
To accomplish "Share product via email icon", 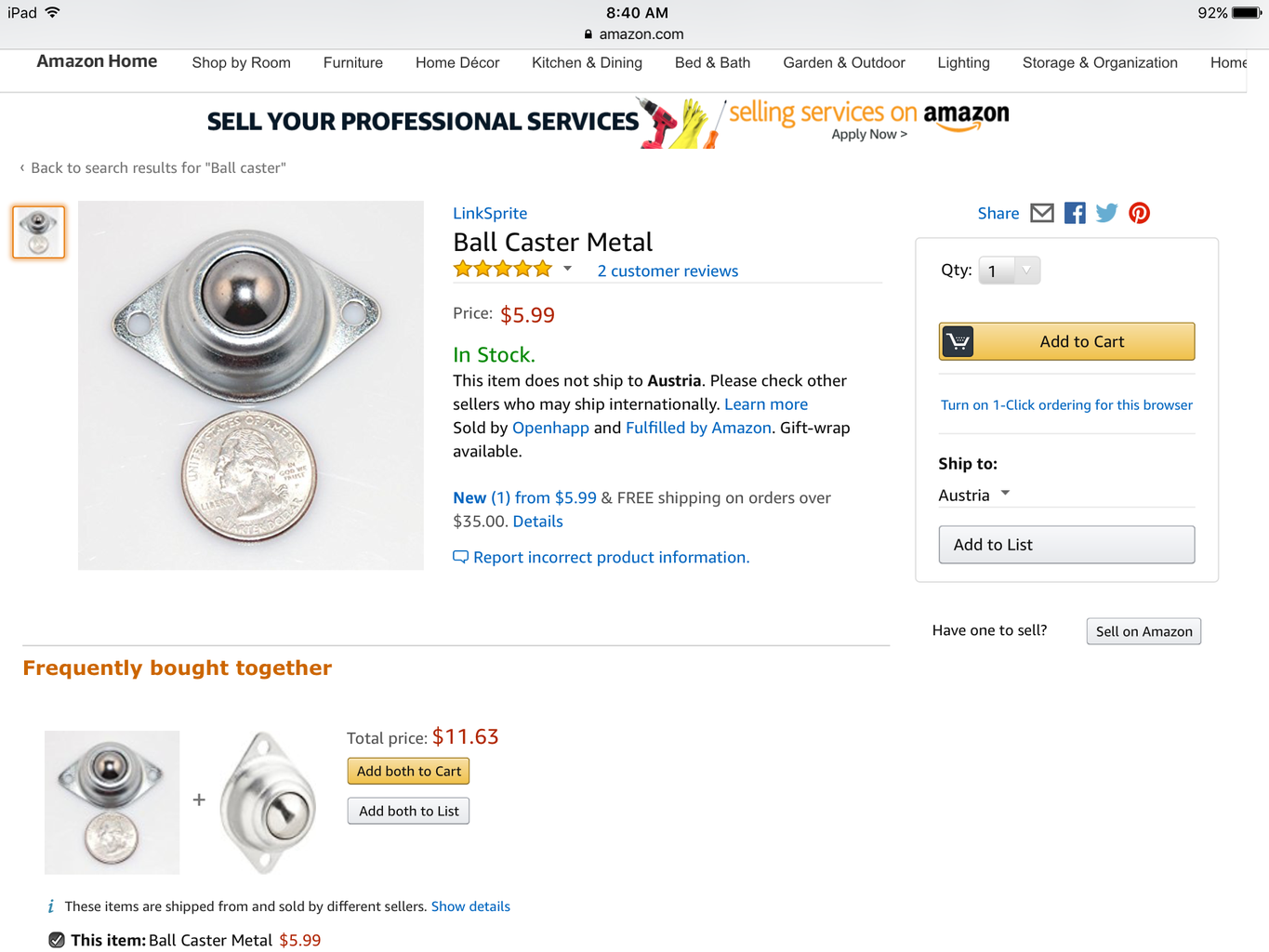I will click(1042, 213).
